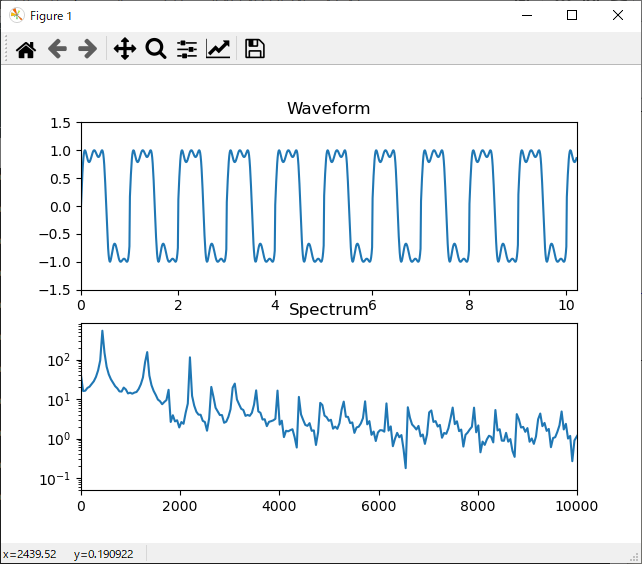Click the x coordinate readout in the status bar

tap(30, 554)
